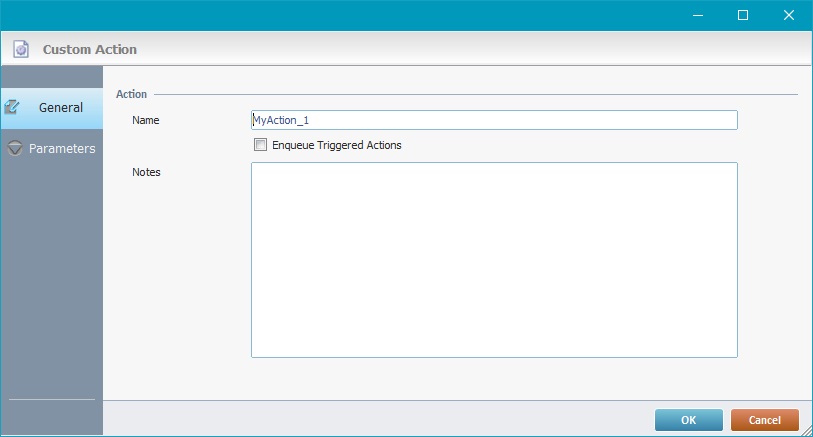Click the Notes field label
This screenshot has height=437, width=813.
point(146,172)
